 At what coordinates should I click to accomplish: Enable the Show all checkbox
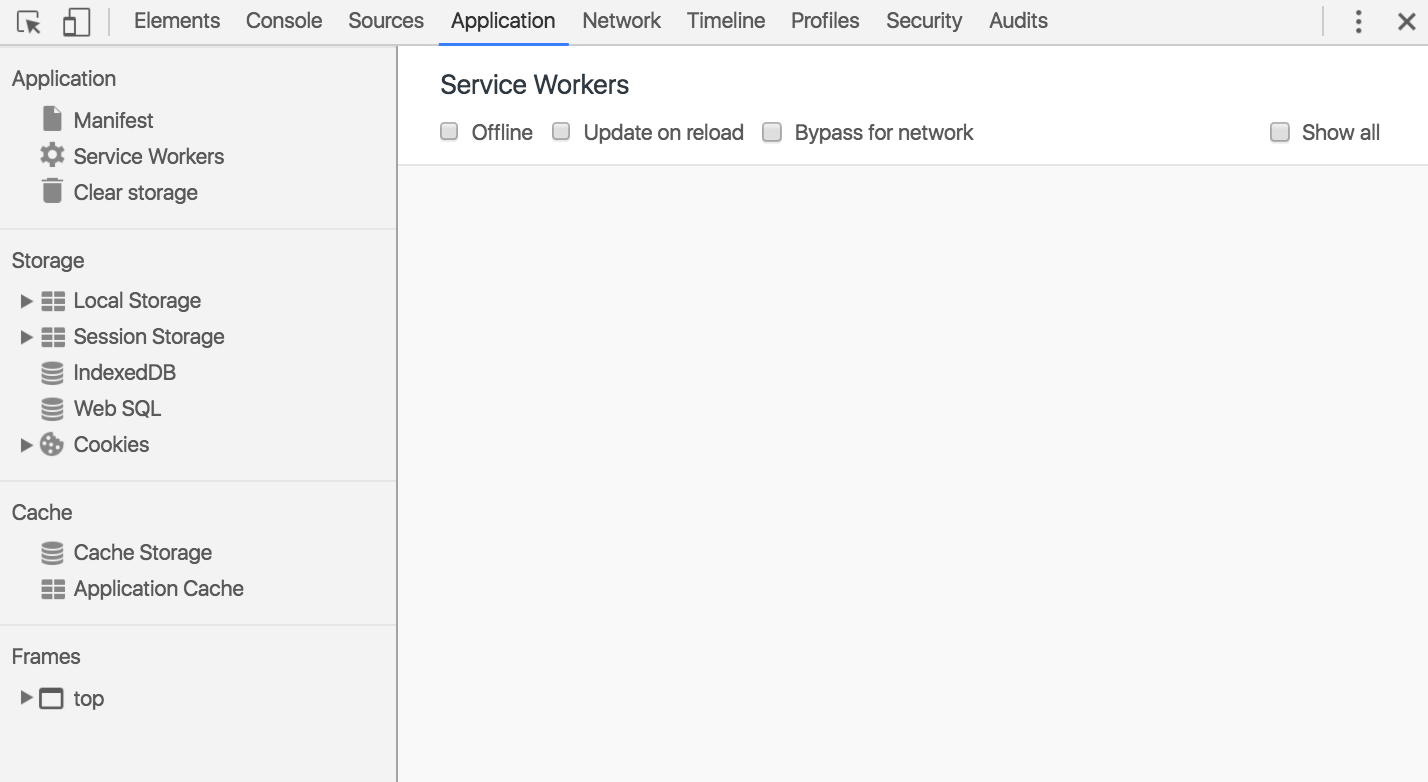coord(1279,132)
